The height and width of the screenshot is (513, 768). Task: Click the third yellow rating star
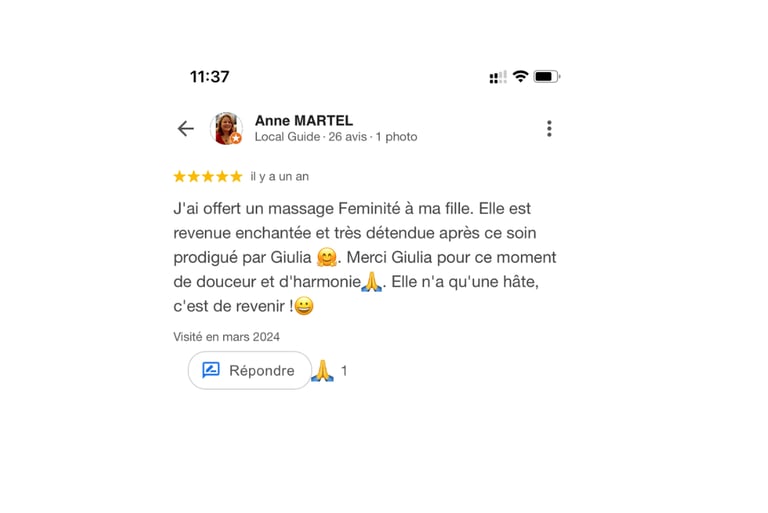[x=208, y=176]
